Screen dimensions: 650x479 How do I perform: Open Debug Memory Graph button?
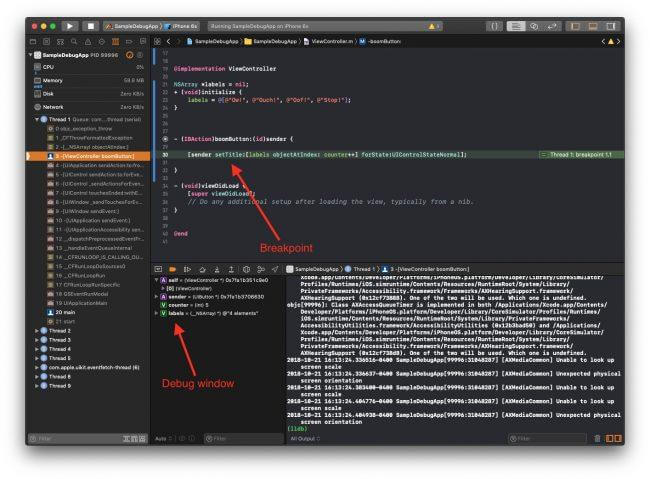coord(261,269)
